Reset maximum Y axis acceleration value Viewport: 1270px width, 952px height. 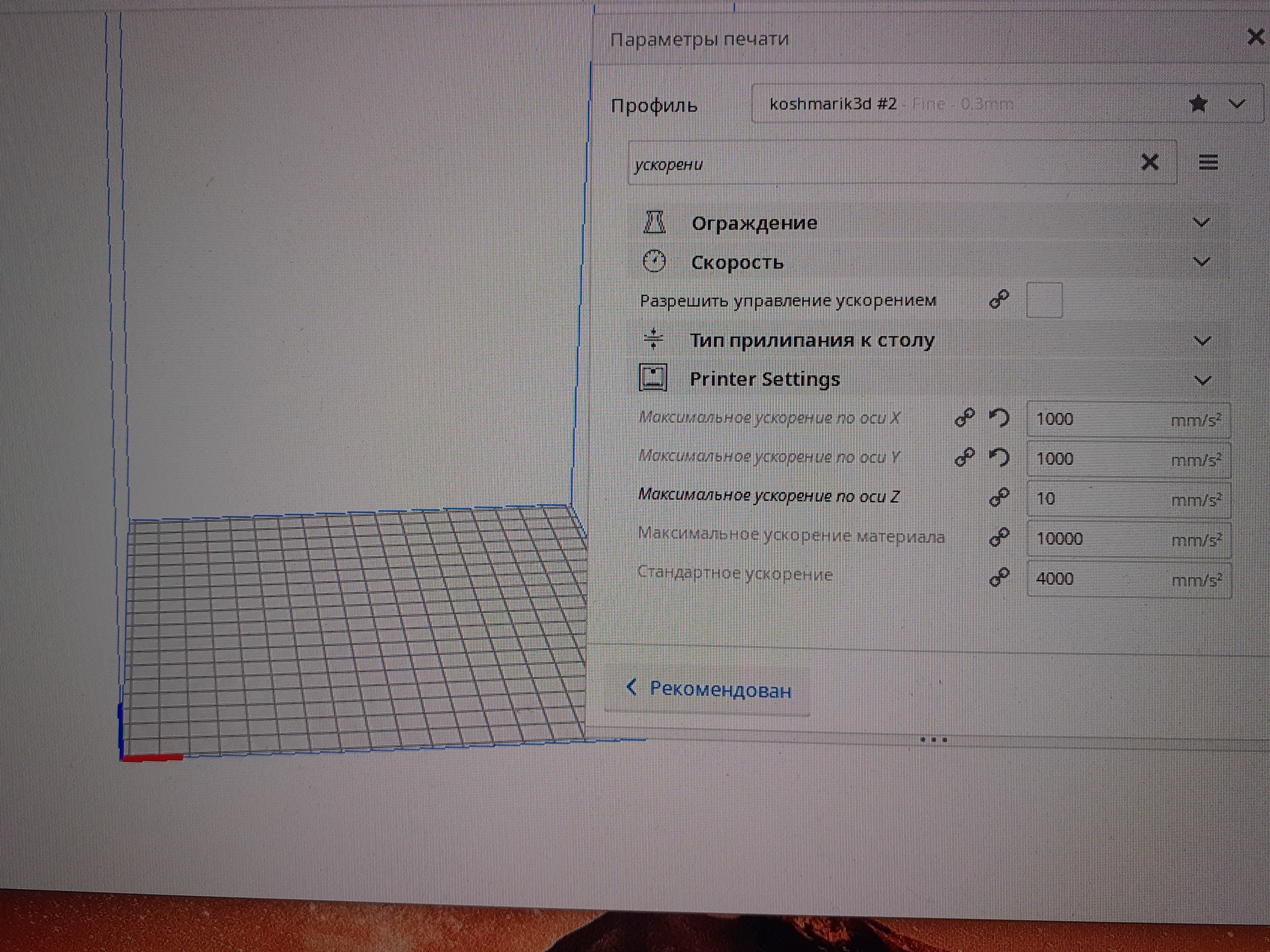(x=999, y=457)
